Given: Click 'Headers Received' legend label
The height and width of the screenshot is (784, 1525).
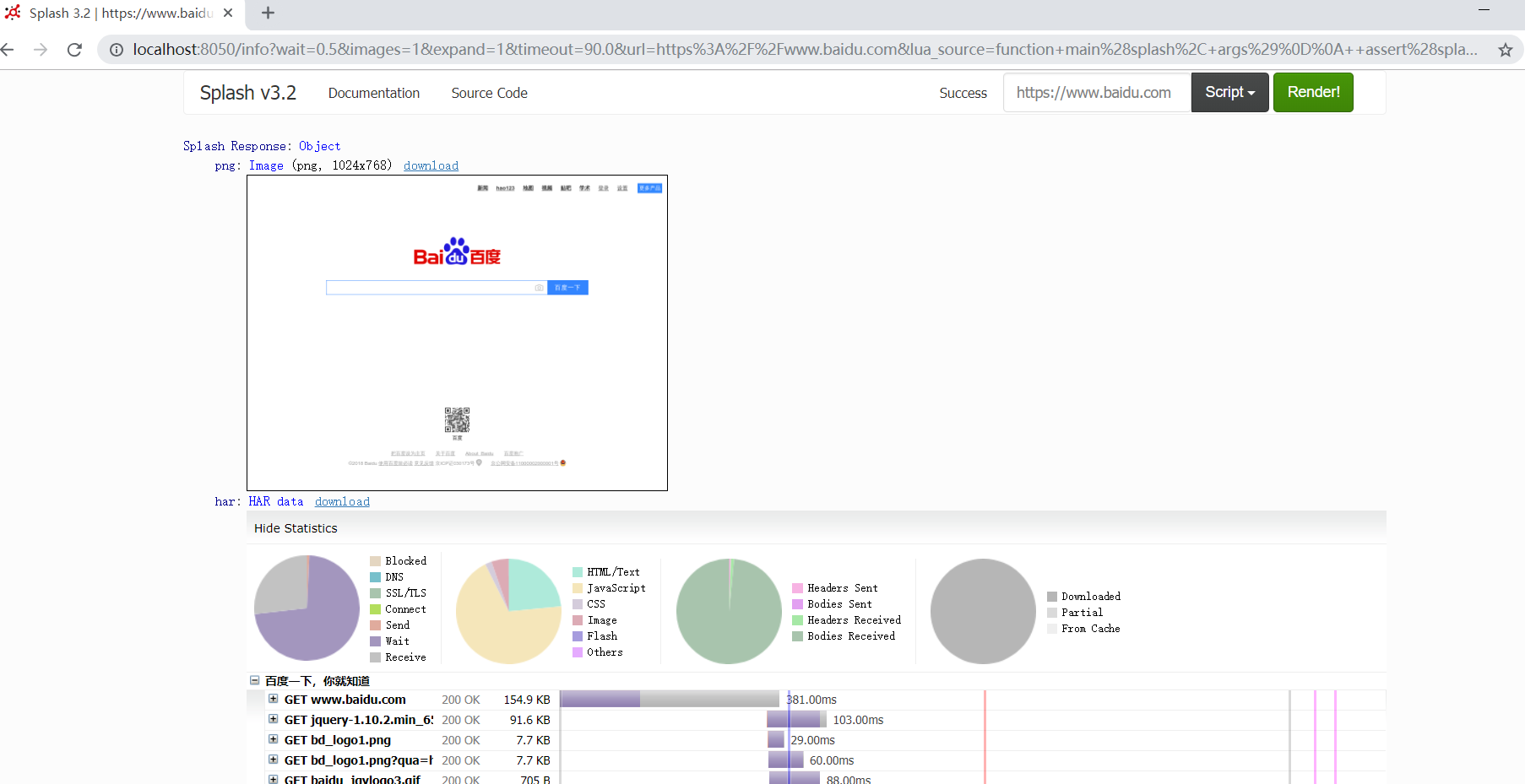Looking at the screenshot, I should coord(854,620).
